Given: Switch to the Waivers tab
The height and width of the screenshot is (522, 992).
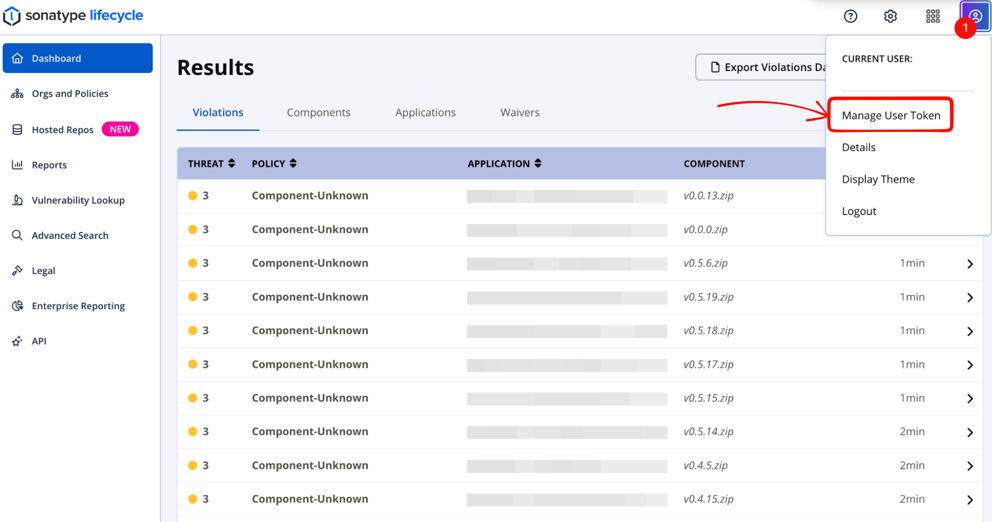Looking at the screenshot, I should [519, 113].
